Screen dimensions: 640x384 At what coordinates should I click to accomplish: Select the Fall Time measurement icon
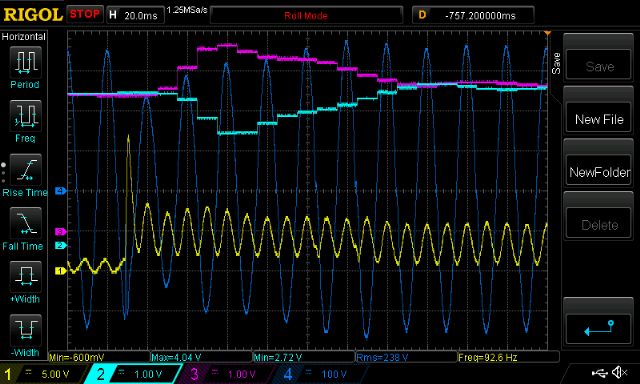(x=25, y=223)
